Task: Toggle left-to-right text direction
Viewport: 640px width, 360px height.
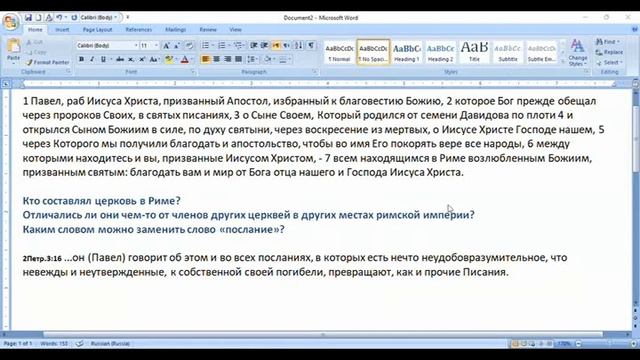Action: point(276,45)
